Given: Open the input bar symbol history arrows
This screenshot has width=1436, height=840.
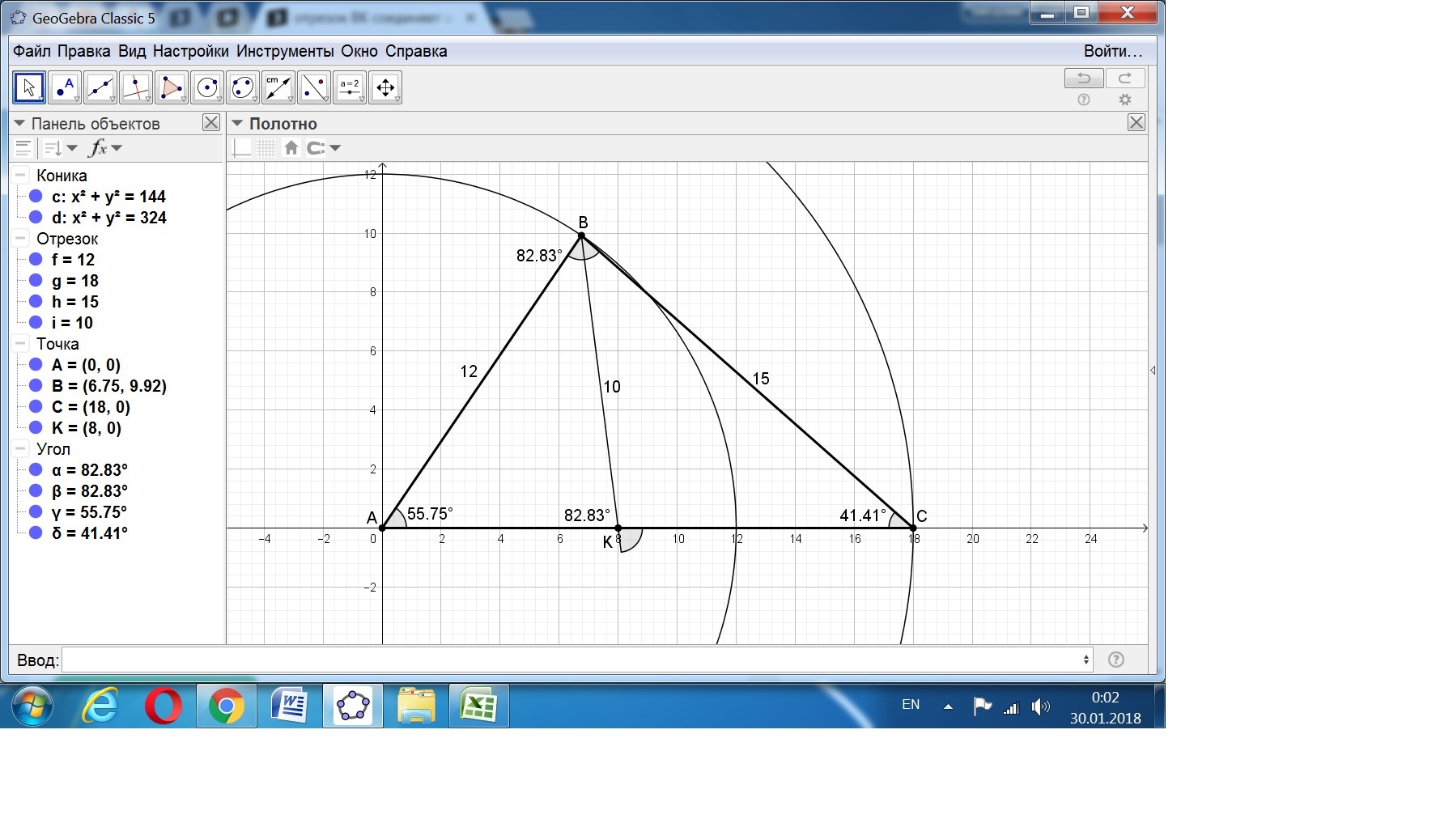Looking at the screenshot, I should 1086,660.
